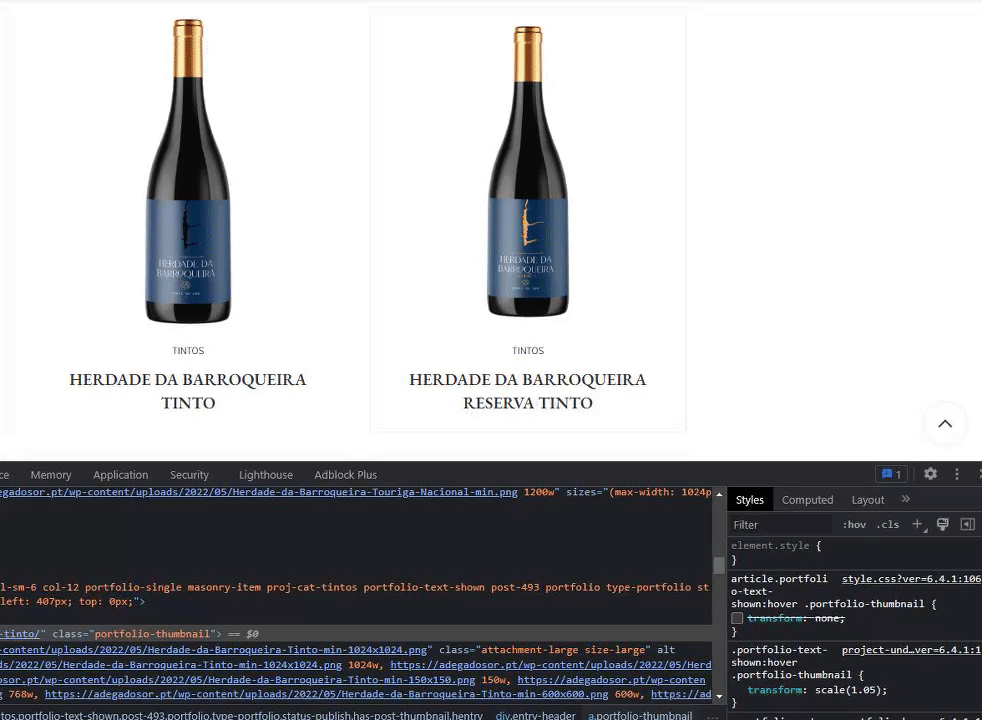Click the transform: scale(1.05) declaration
Viewport: 982px width, 720px height.
coord(817,690)
